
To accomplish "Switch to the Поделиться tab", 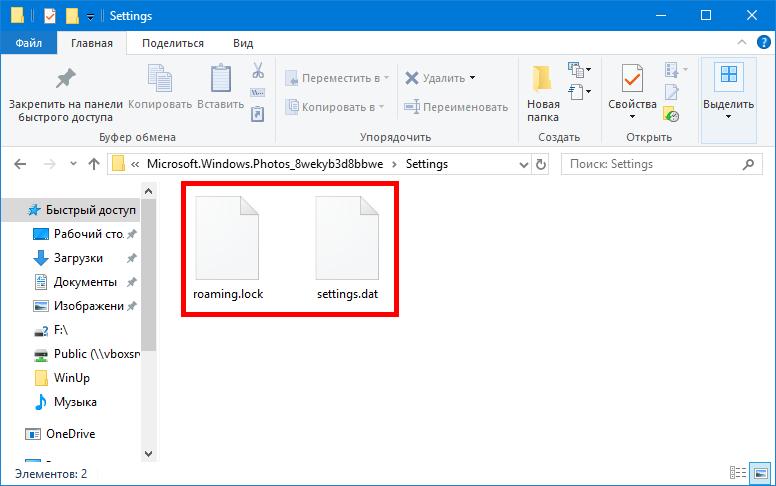I will [173, 44].
